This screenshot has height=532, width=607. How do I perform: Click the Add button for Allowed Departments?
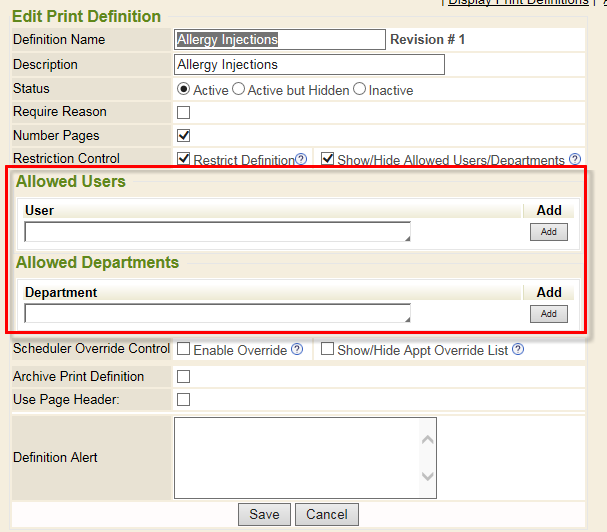(x=548, y=314)
